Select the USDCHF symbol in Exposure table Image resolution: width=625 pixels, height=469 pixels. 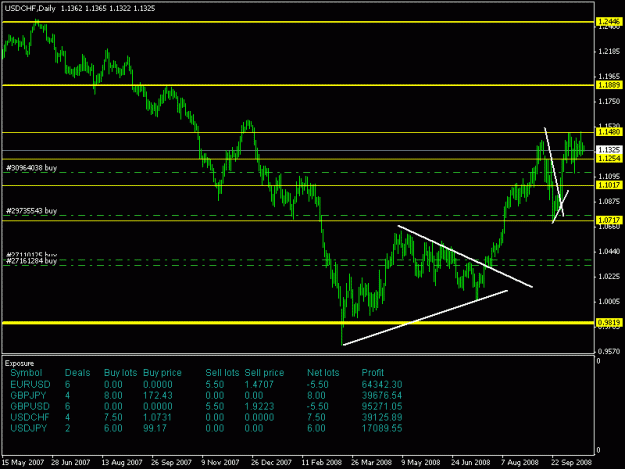point(30,417)
